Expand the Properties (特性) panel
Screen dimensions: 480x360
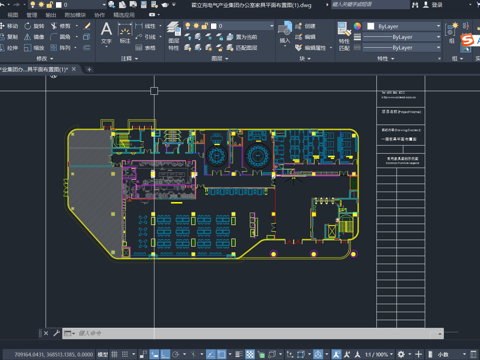pos(385,58)
